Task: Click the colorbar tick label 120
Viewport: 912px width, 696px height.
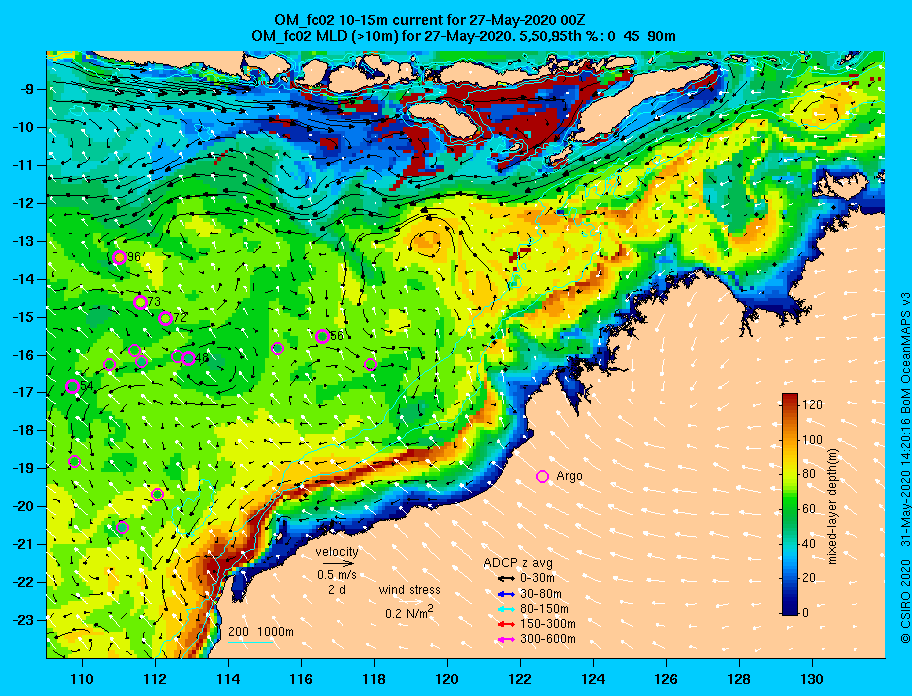Action: 812,405
